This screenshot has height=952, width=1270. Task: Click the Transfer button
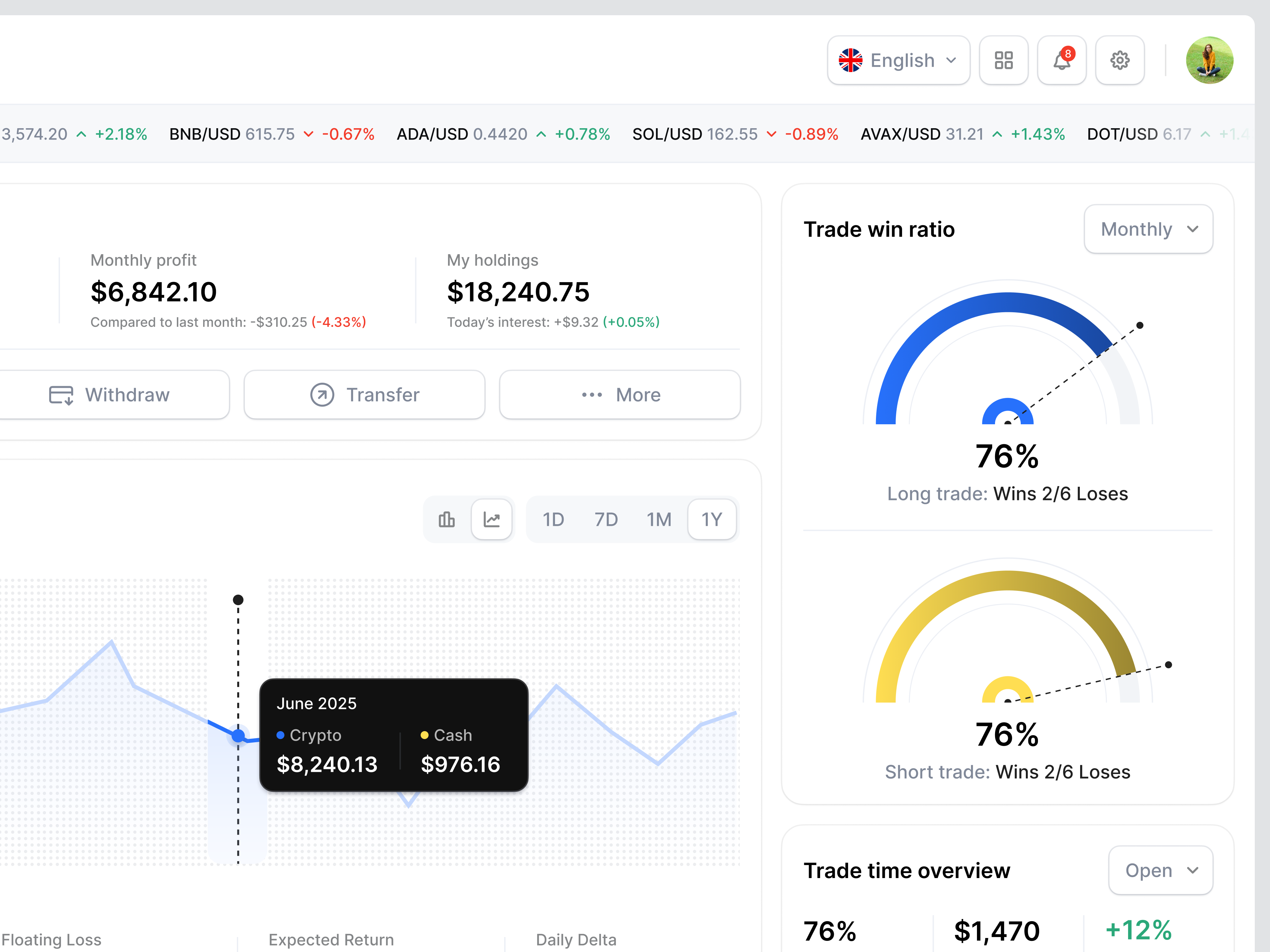364,395
